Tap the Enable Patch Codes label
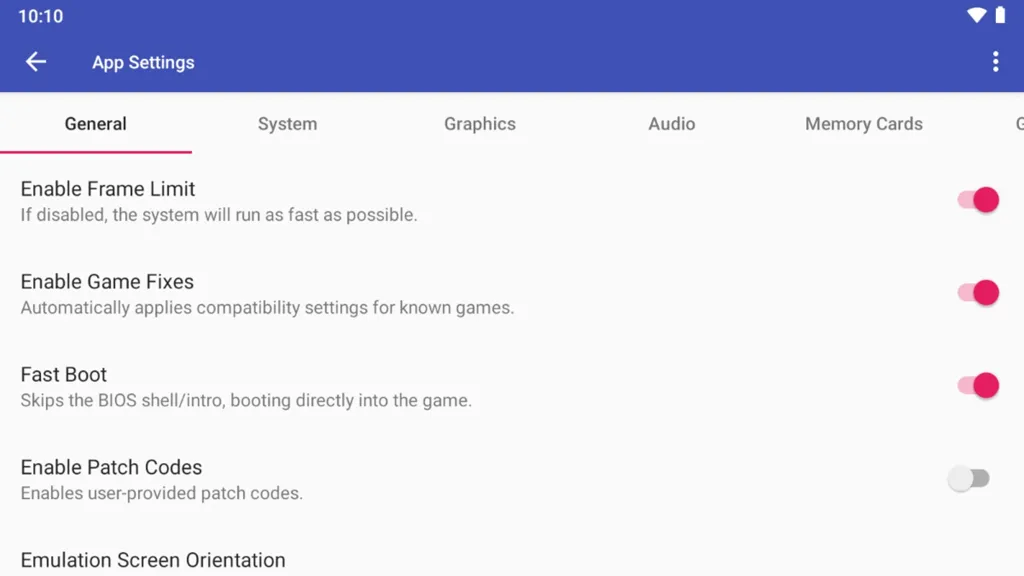Viewport: 1024px width, 576px height. (111, 467)
